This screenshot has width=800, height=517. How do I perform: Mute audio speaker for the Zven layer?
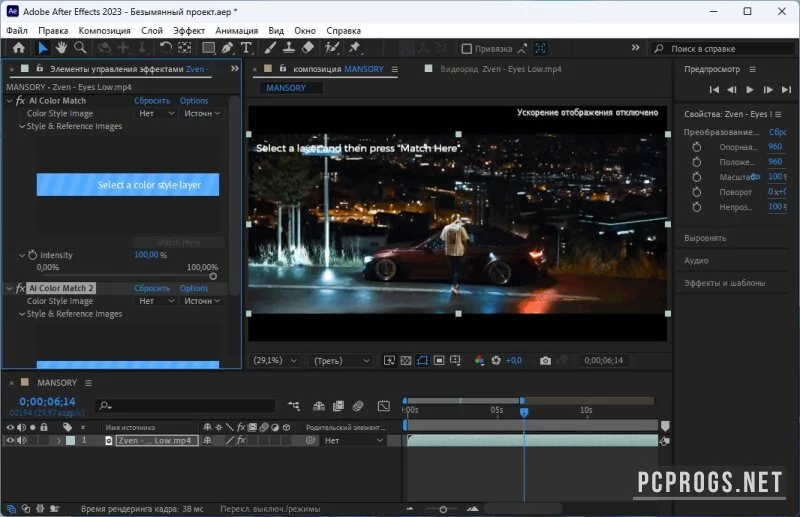click(x=21, y=440)
